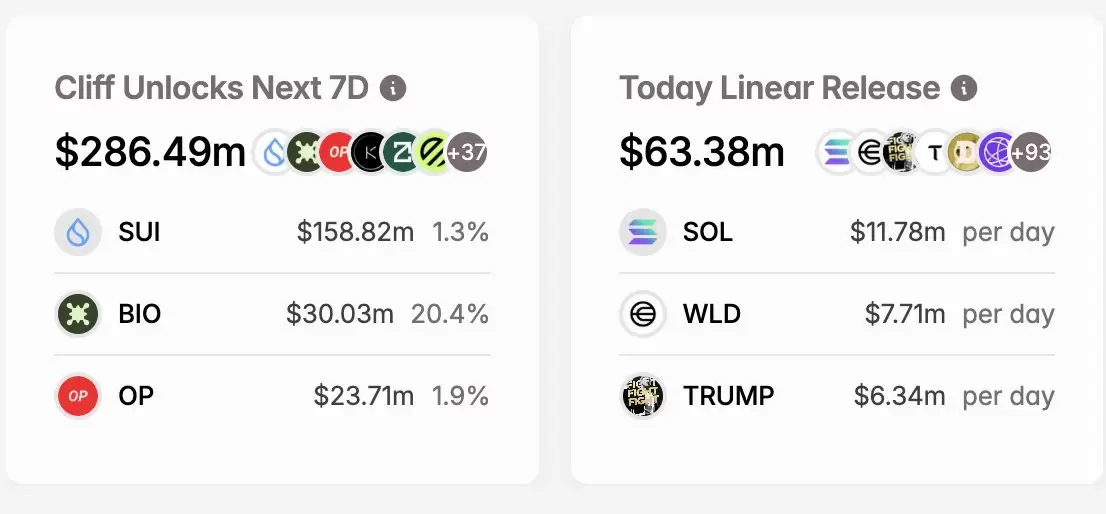The width and height of the screenshot is (1106, 514).
Task: Click the SOL token icon in the list row
Action: pos(643,232)
